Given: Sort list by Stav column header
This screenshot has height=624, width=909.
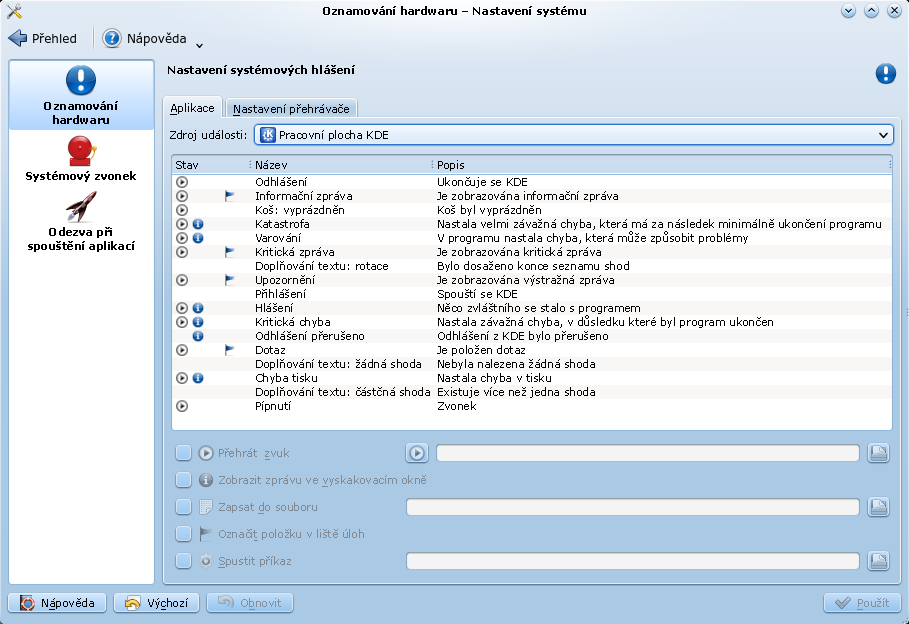Looking at the screenshot, I should (211, 165).
